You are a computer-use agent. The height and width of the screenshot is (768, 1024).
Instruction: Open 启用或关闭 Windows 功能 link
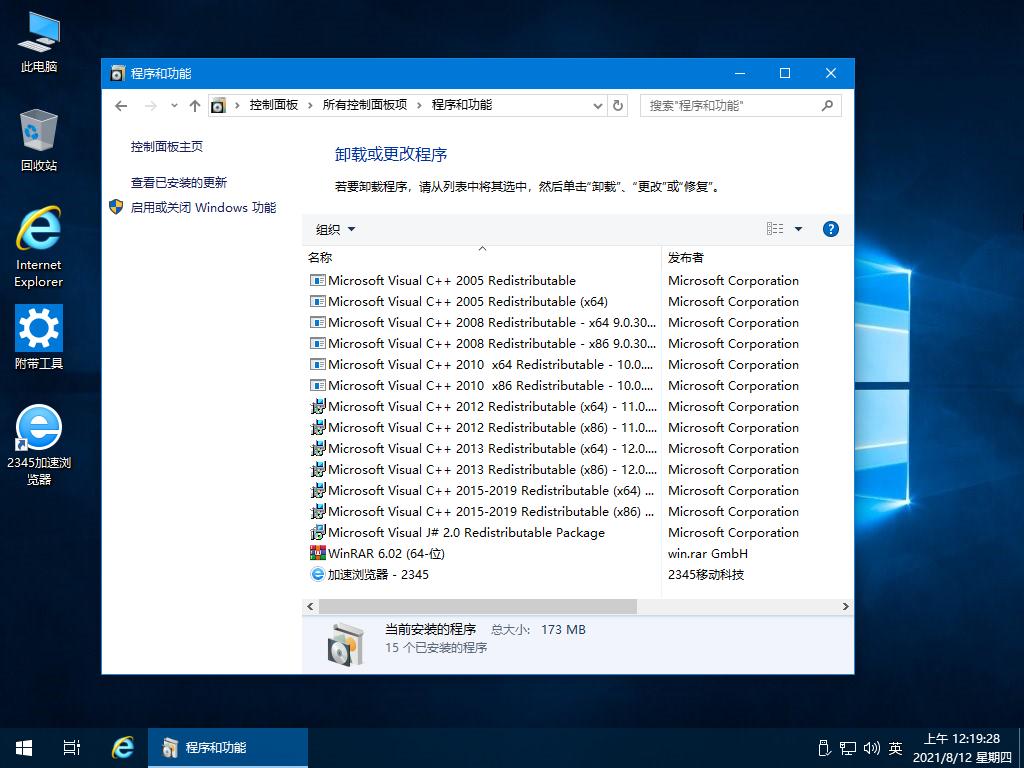pos(203,208)
